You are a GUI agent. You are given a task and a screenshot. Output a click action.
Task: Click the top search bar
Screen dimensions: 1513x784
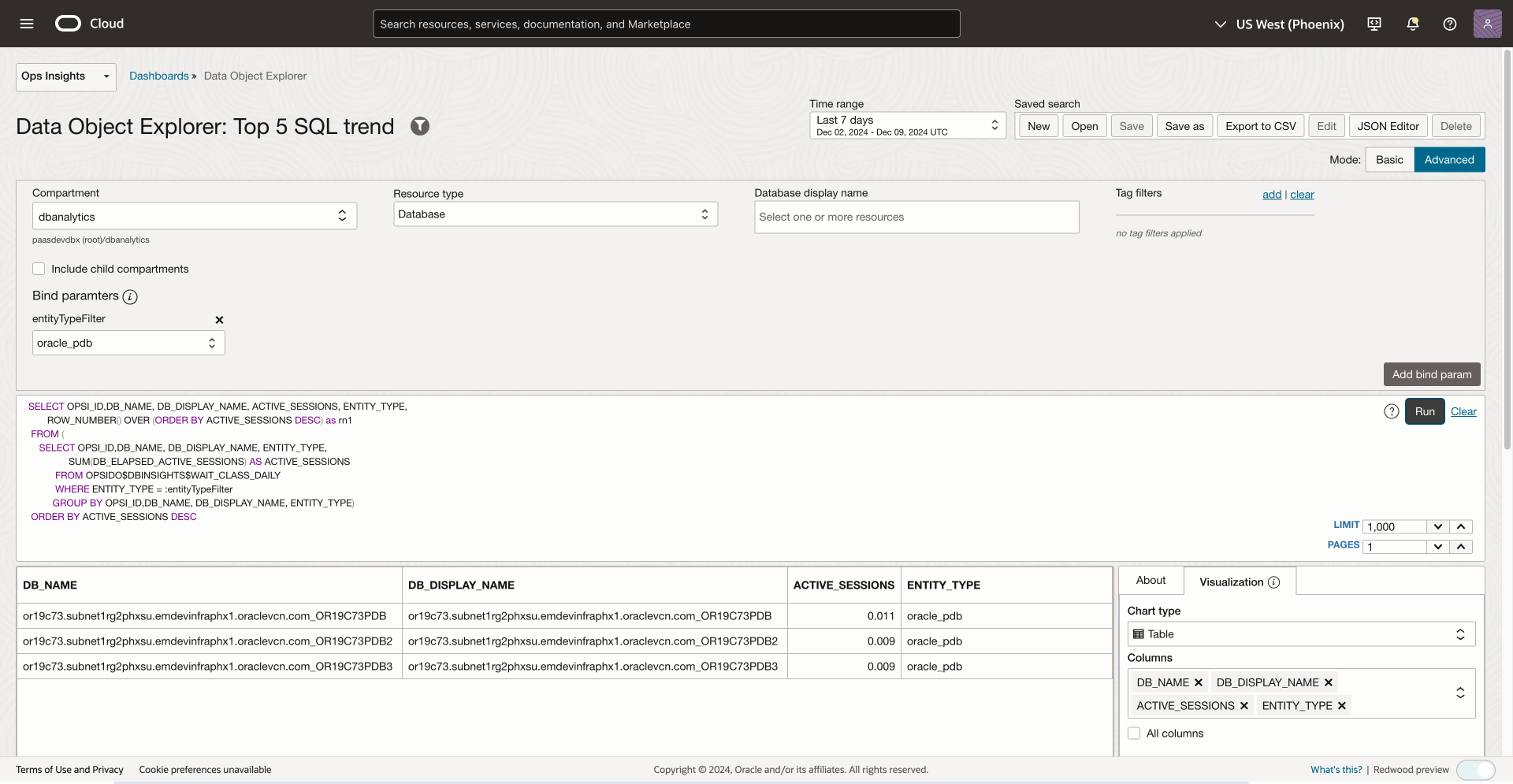click(667, 24)
